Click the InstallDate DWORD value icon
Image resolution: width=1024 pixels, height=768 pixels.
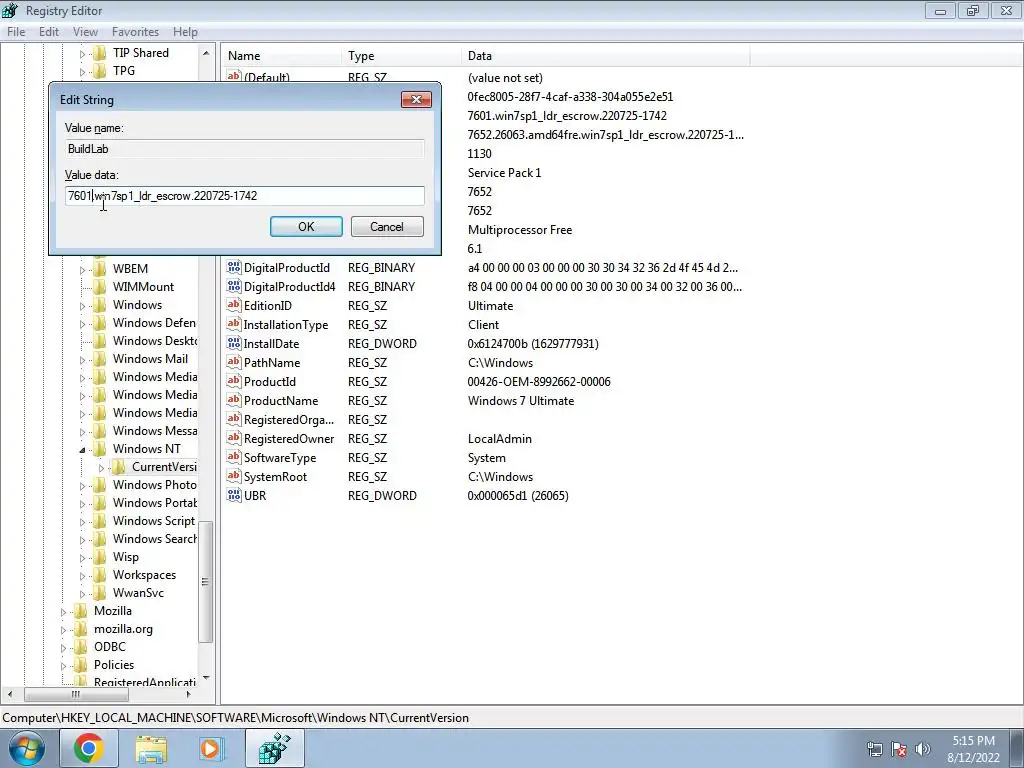(234, 343)
